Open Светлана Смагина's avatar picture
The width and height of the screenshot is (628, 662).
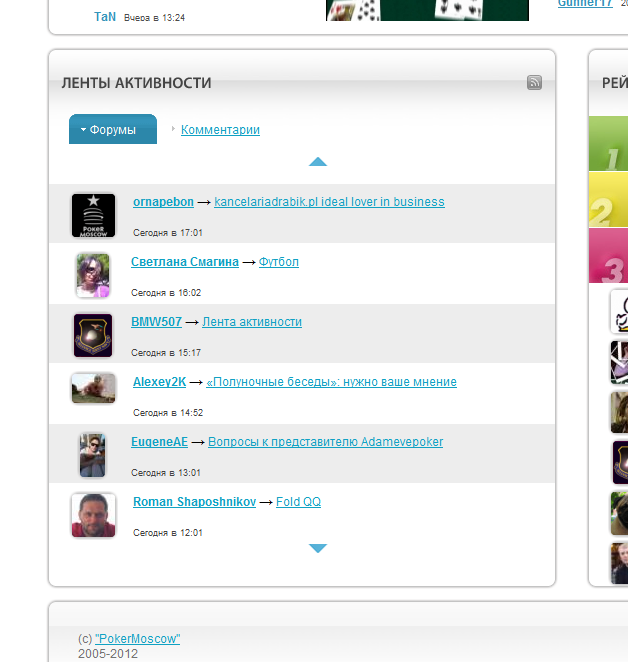(93, 275)
